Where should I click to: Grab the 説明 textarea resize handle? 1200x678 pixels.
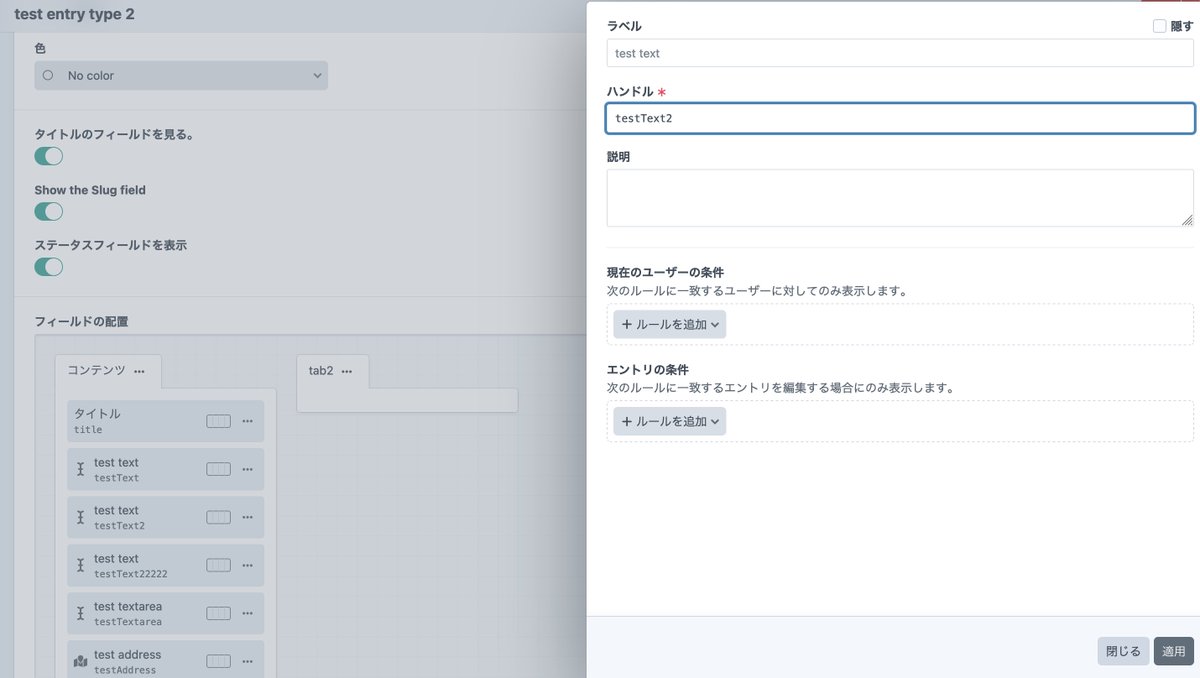[x=1187, y=220]
